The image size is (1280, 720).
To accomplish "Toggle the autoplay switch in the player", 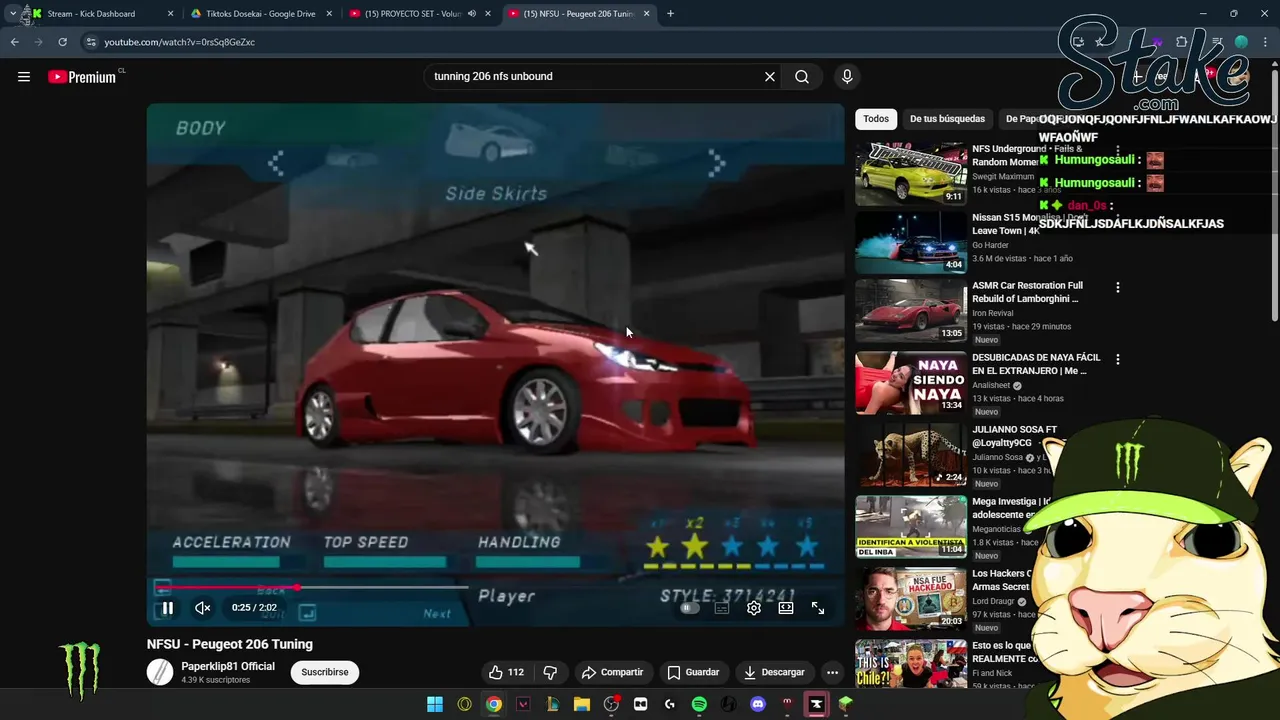I will [x=688, y=608].
